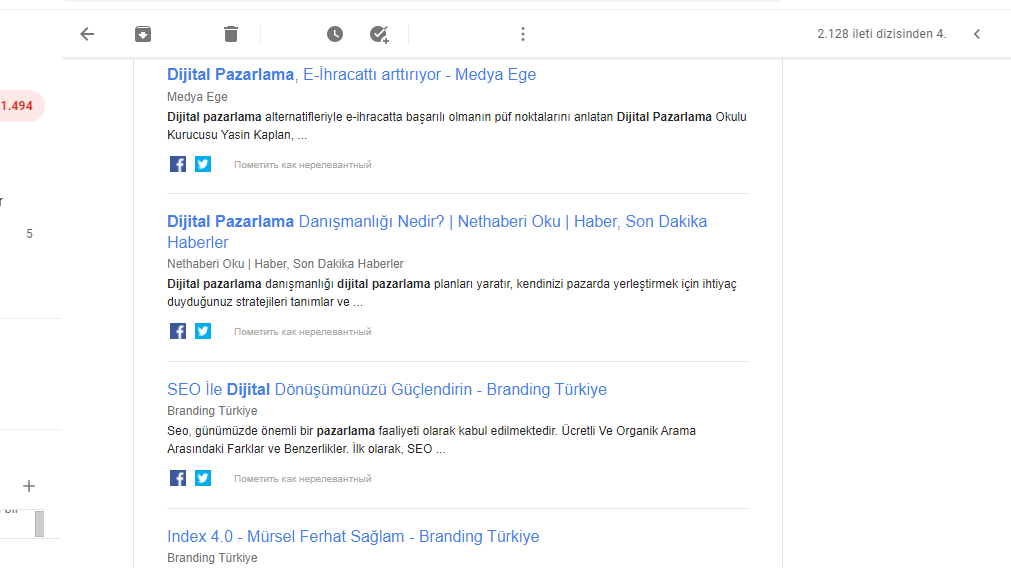Share Nethaberi Oku article on Facebook
Image resolution: width=1011 pixels, height=568 pixels.
178,331
